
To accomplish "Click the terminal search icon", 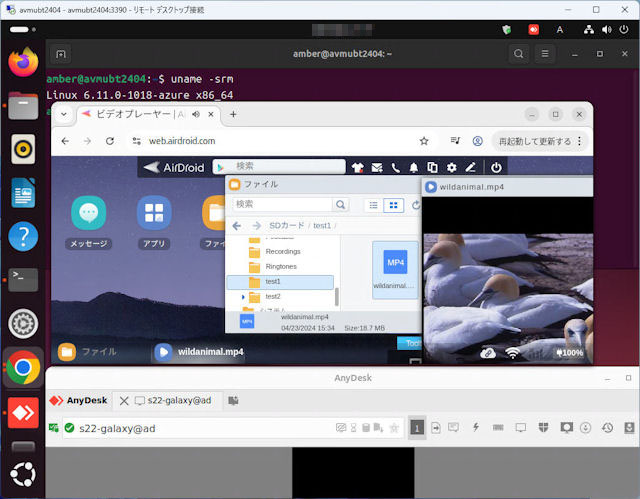I will coord(519,54).
